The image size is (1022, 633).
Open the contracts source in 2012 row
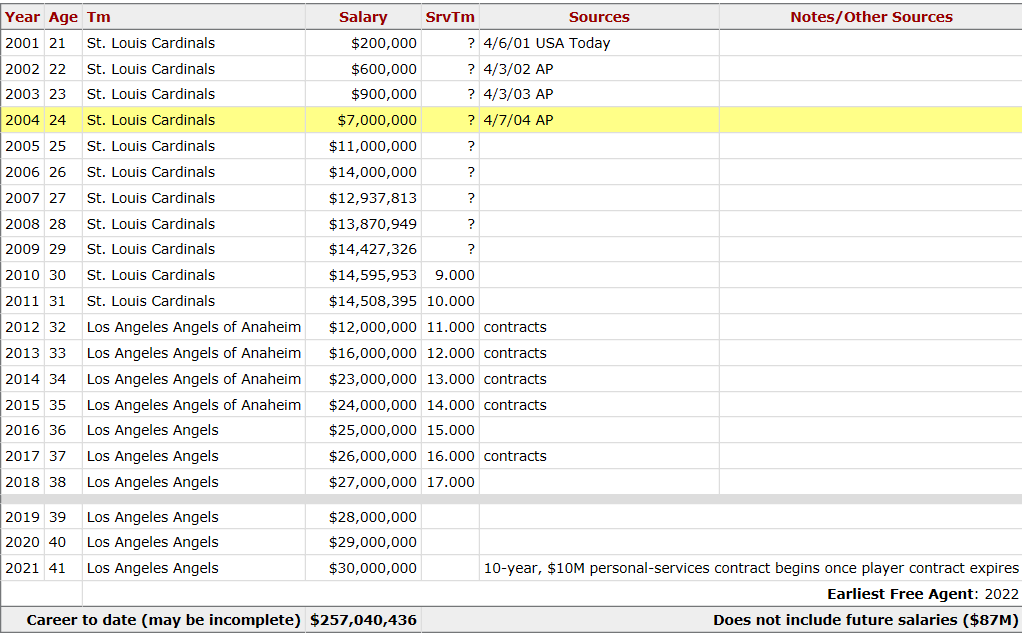point(515,327)
